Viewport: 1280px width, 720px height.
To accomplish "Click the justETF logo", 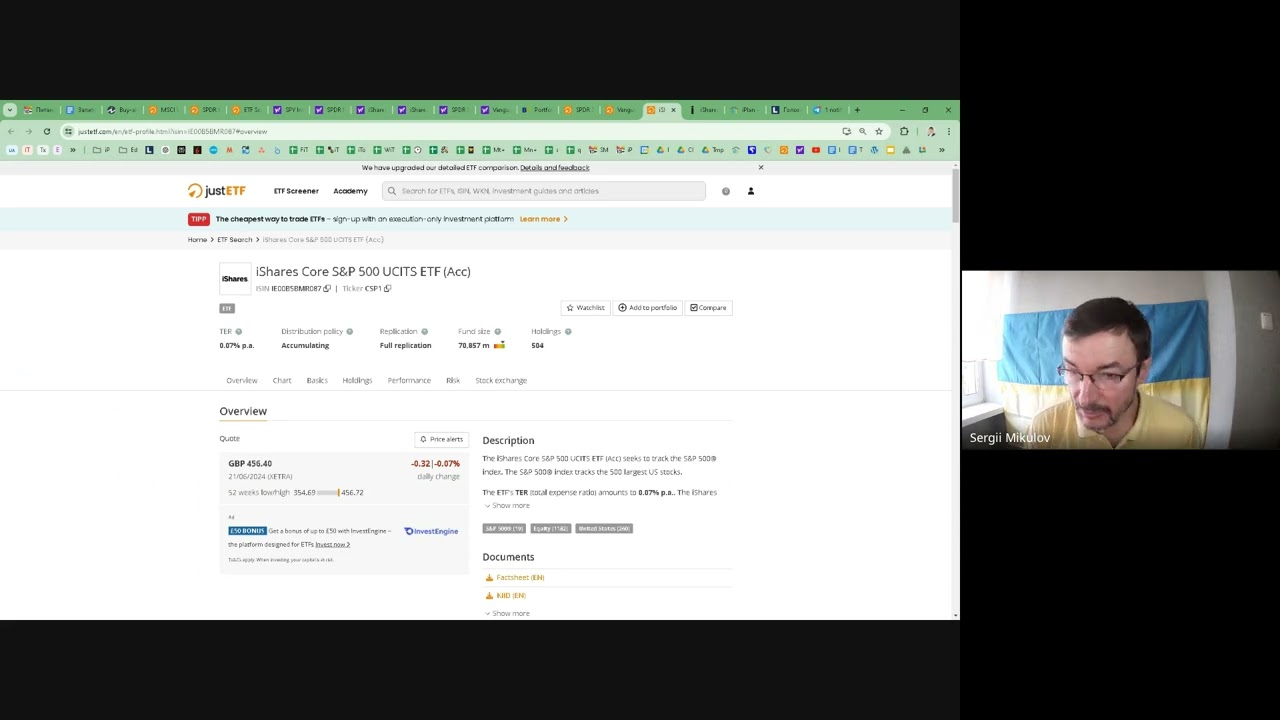I will [216, 191].
